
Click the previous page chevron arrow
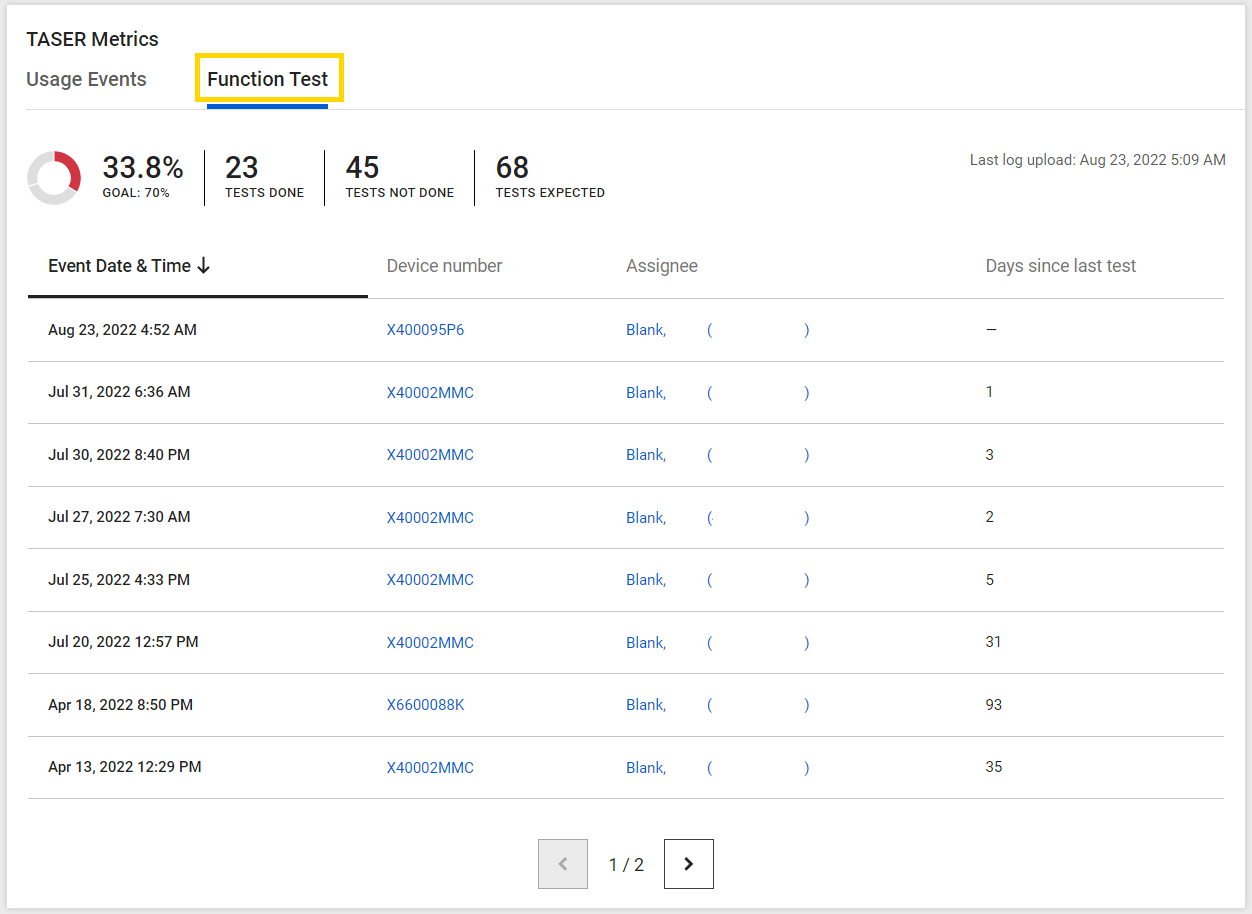562,863
